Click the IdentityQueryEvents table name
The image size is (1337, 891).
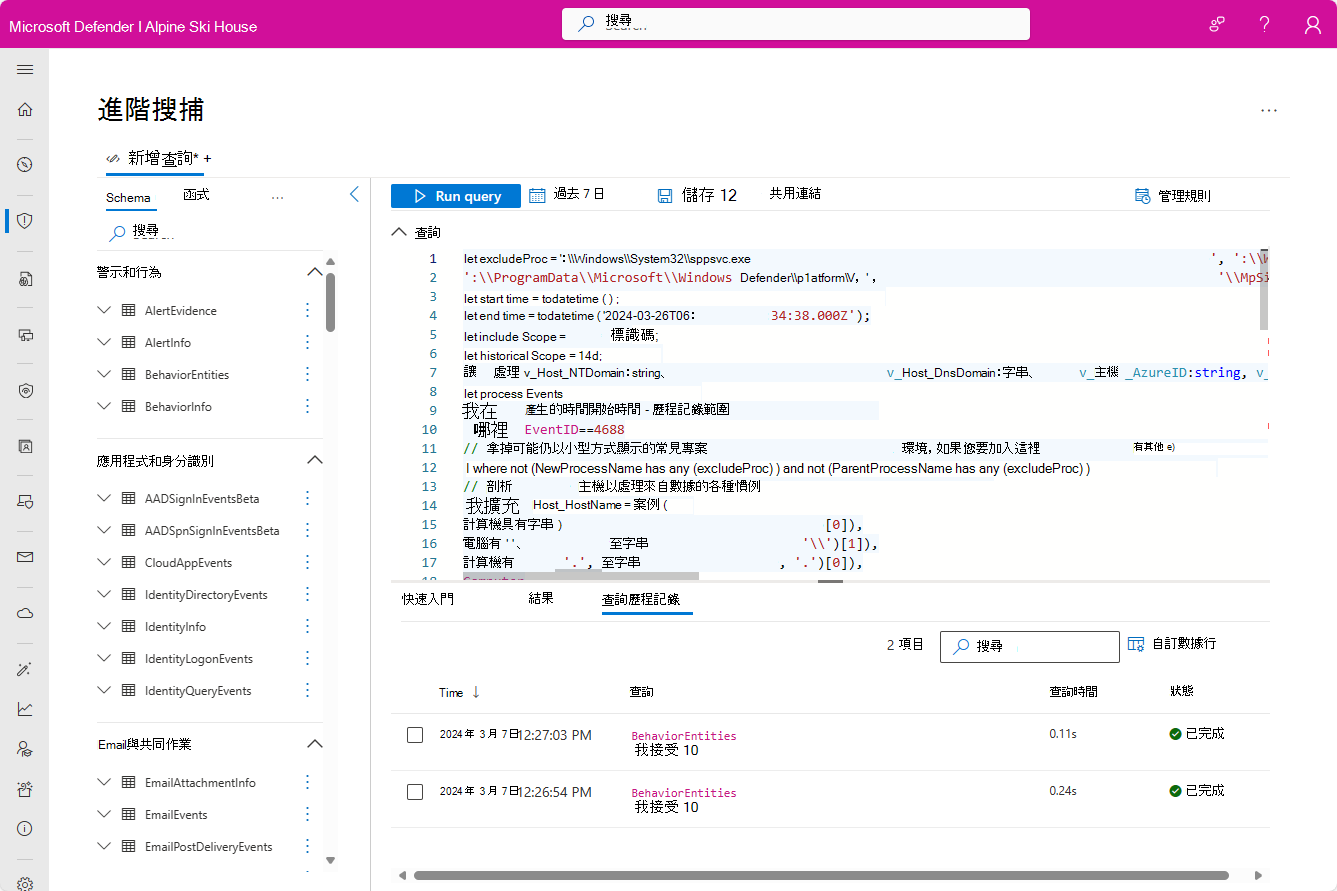tap(198, 691)
